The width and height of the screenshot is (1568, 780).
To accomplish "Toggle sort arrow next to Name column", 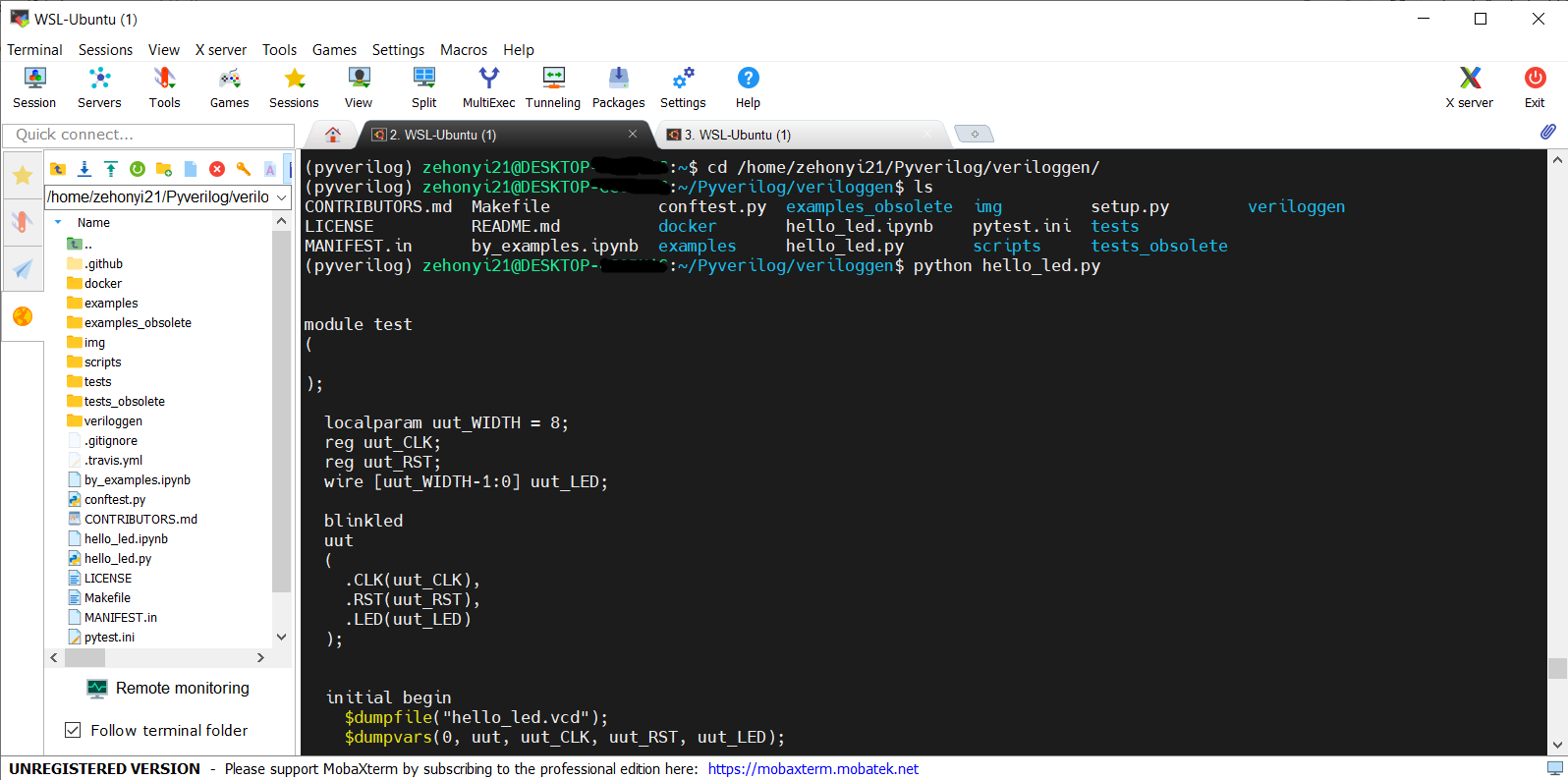I will click(x=58, y=223).
